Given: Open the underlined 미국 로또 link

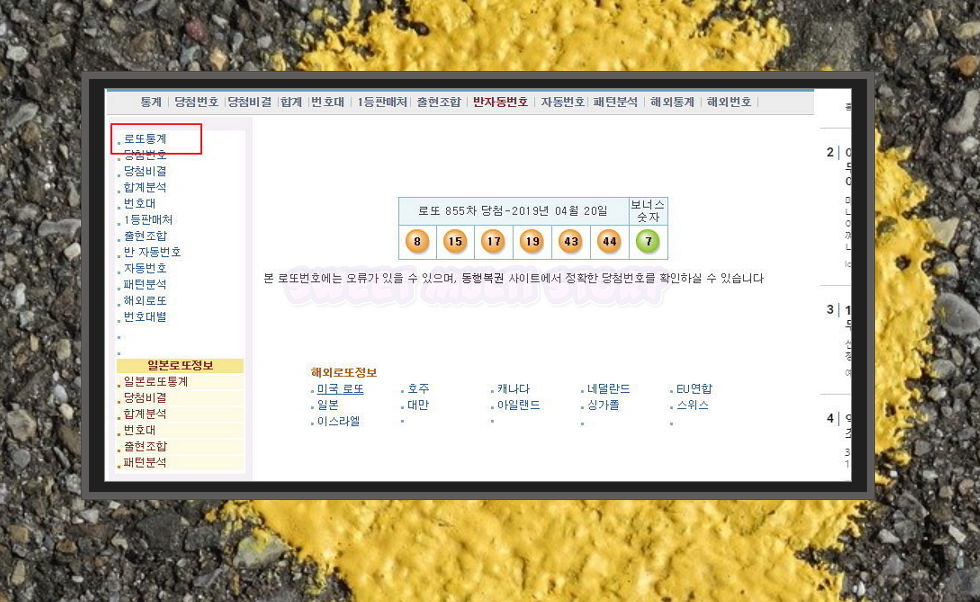Looking at the screenshot, I should tap(340, 389).
